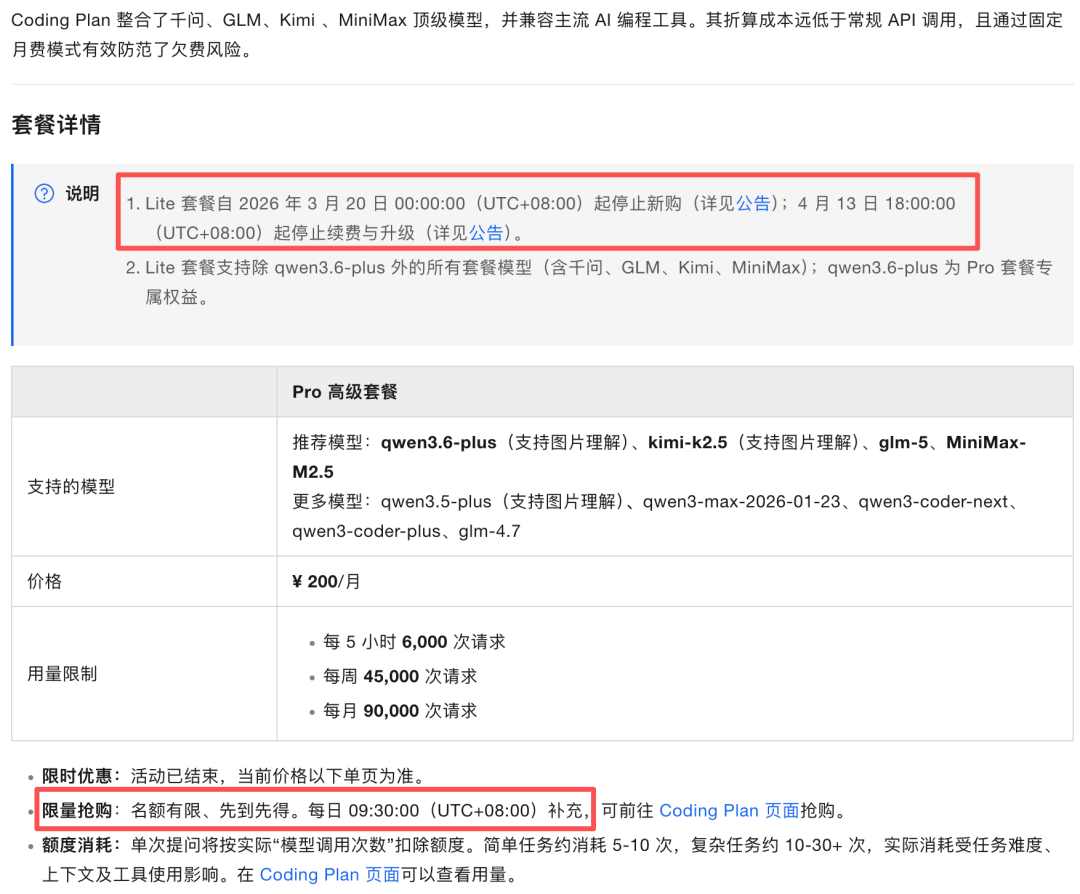The image size is (1080, 894).
Task: Click the 每 5 小时 6,000 次请求 item
Action: (x=415, y=642)
